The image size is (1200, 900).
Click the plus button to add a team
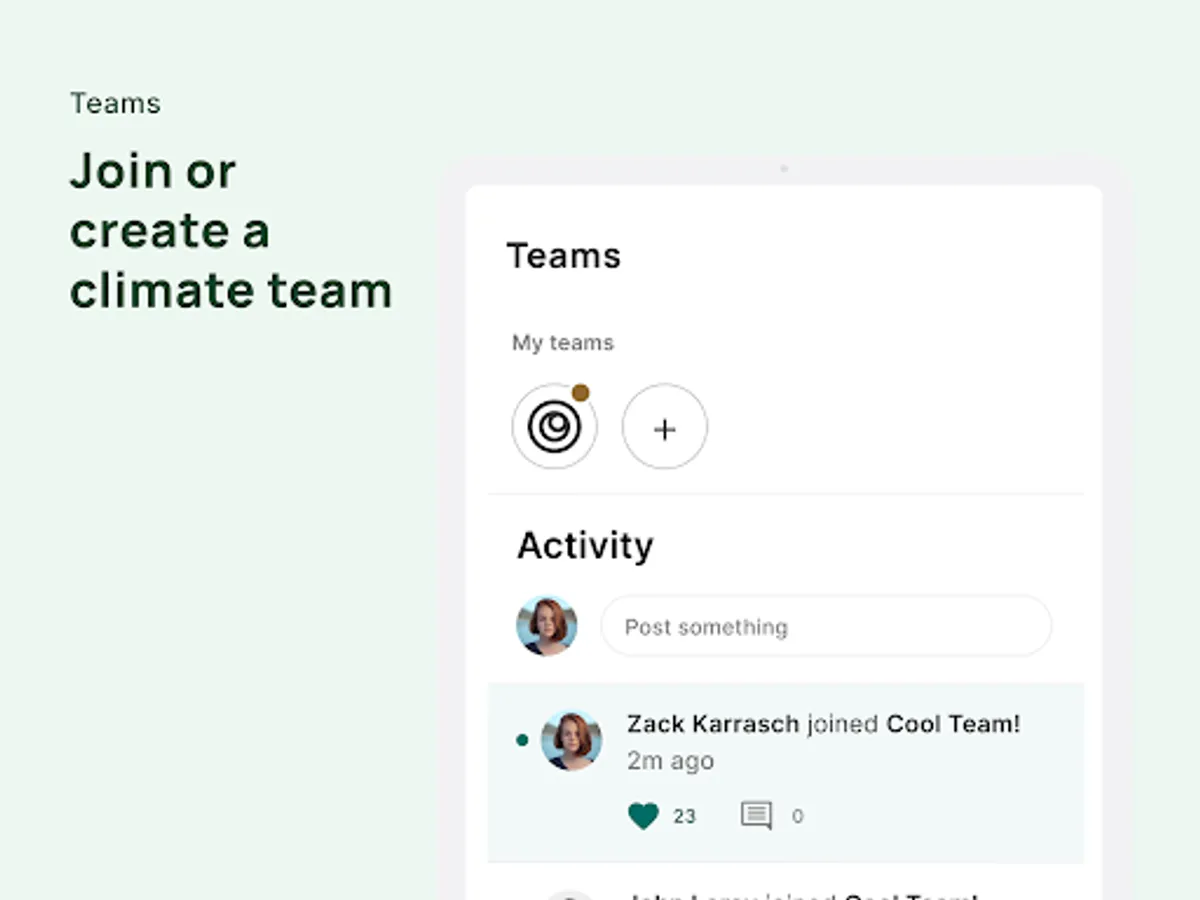click(664, 428)
